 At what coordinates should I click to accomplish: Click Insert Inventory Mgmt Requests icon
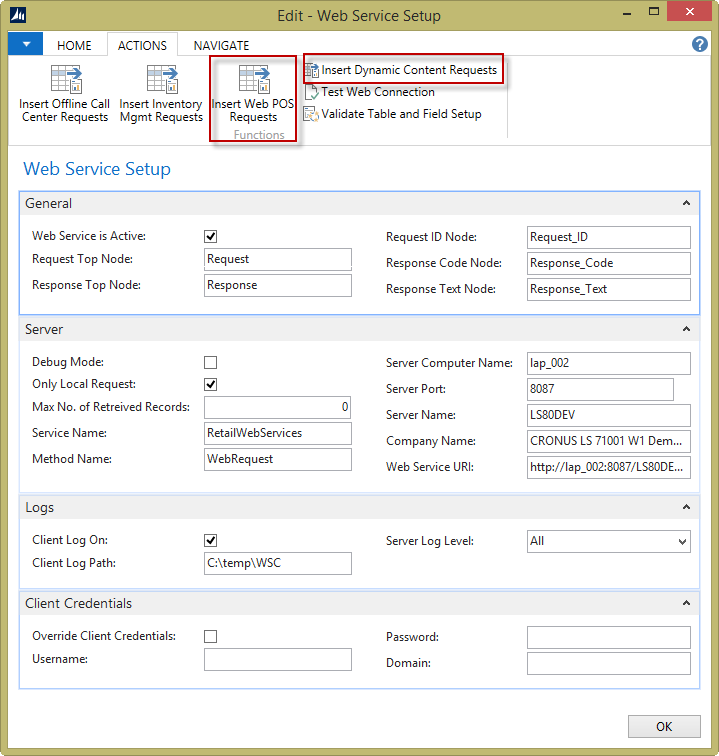(161, 80)
